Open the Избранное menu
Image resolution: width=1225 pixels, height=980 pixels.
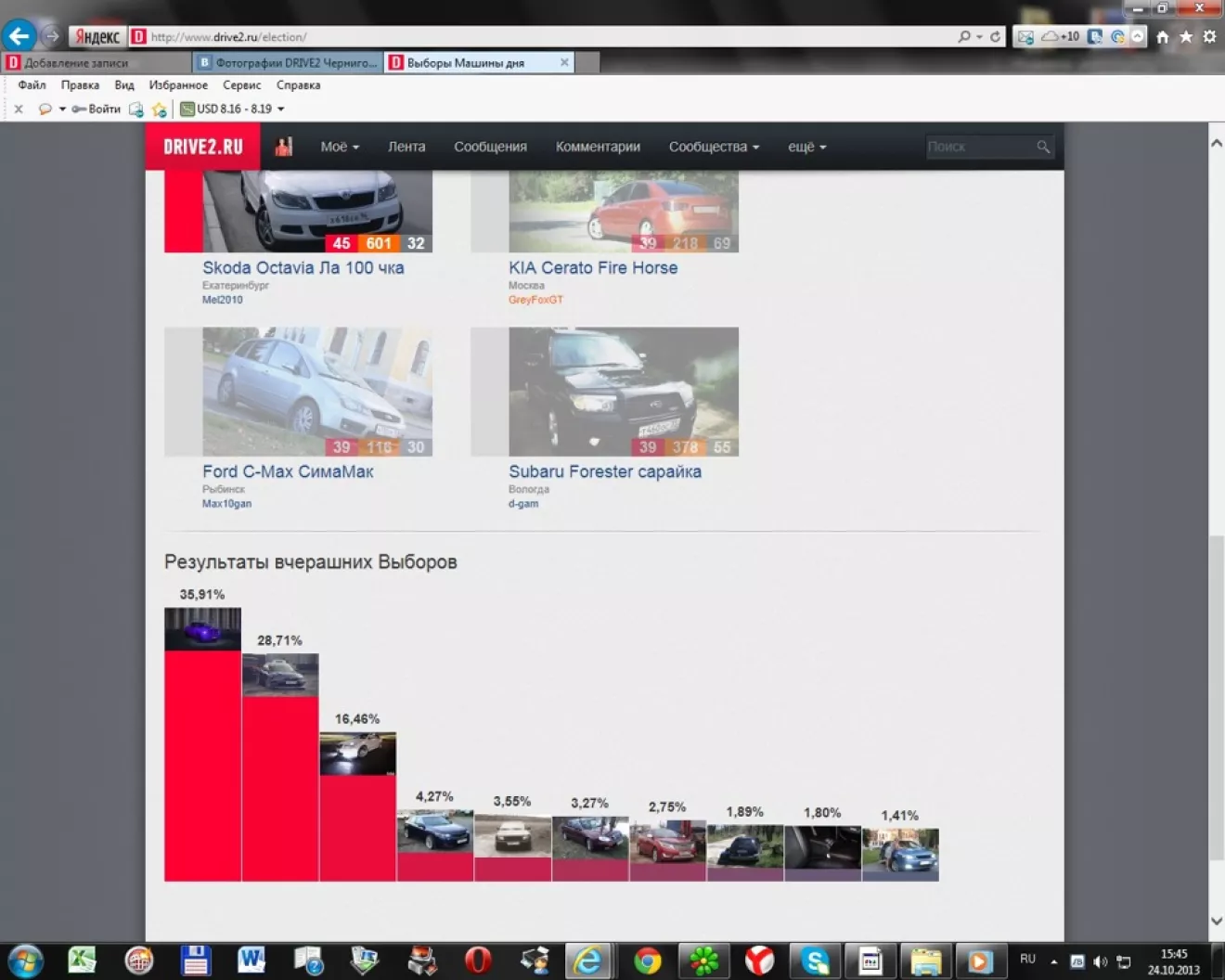(x=178, y=85)
